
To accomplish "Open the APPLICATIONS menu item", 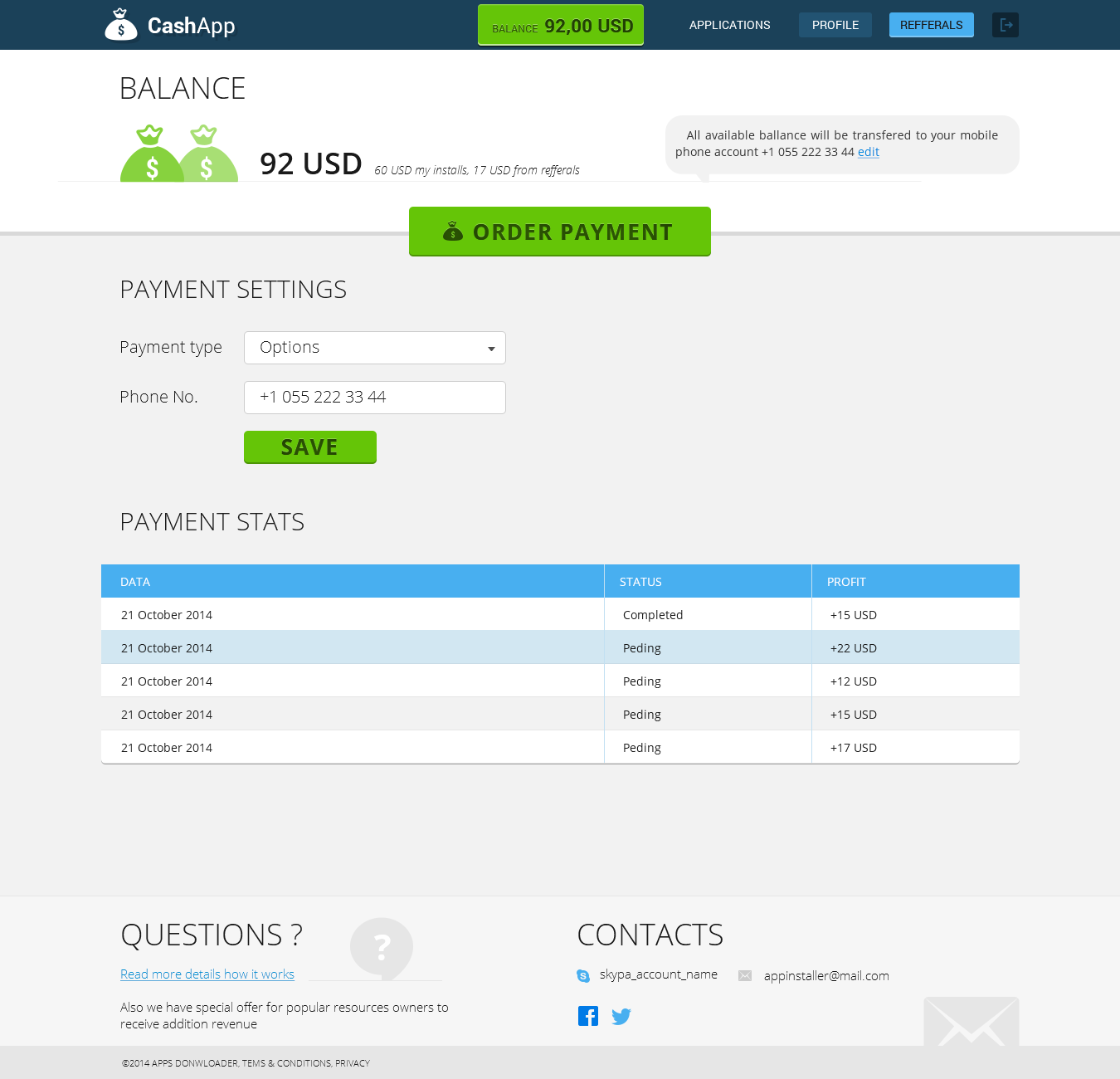I will point(729,25).
